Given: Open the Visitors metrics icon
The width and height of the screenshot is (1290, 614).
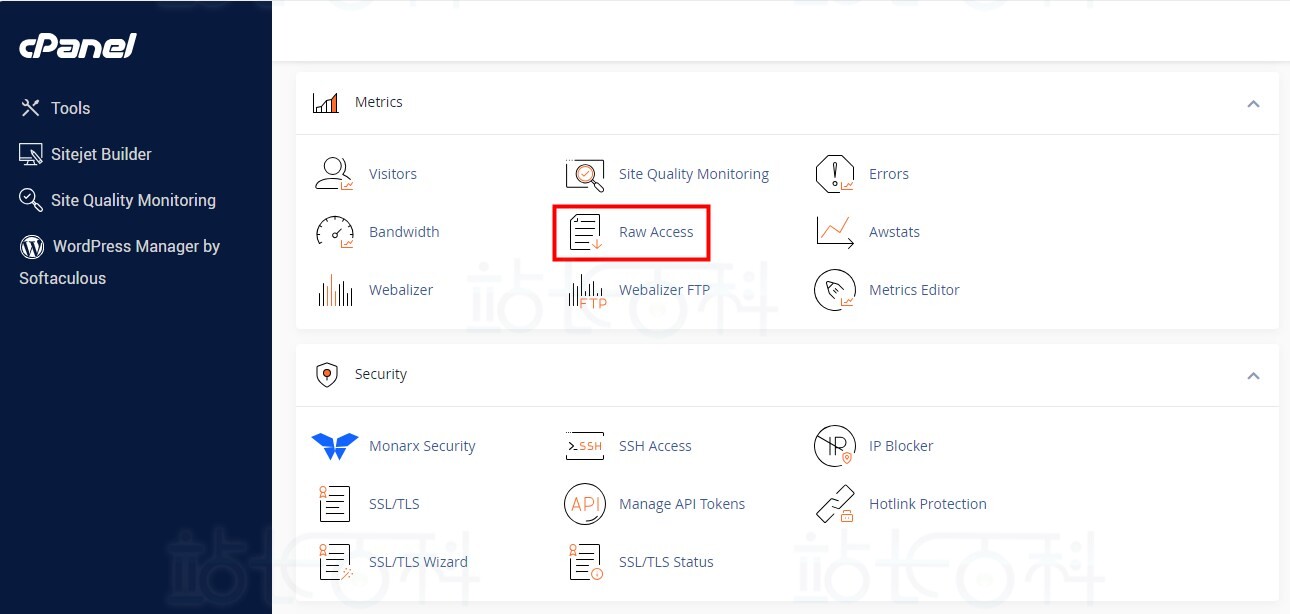Looking at the screenshot, I should pyautogui.click(x=334, y=174).
